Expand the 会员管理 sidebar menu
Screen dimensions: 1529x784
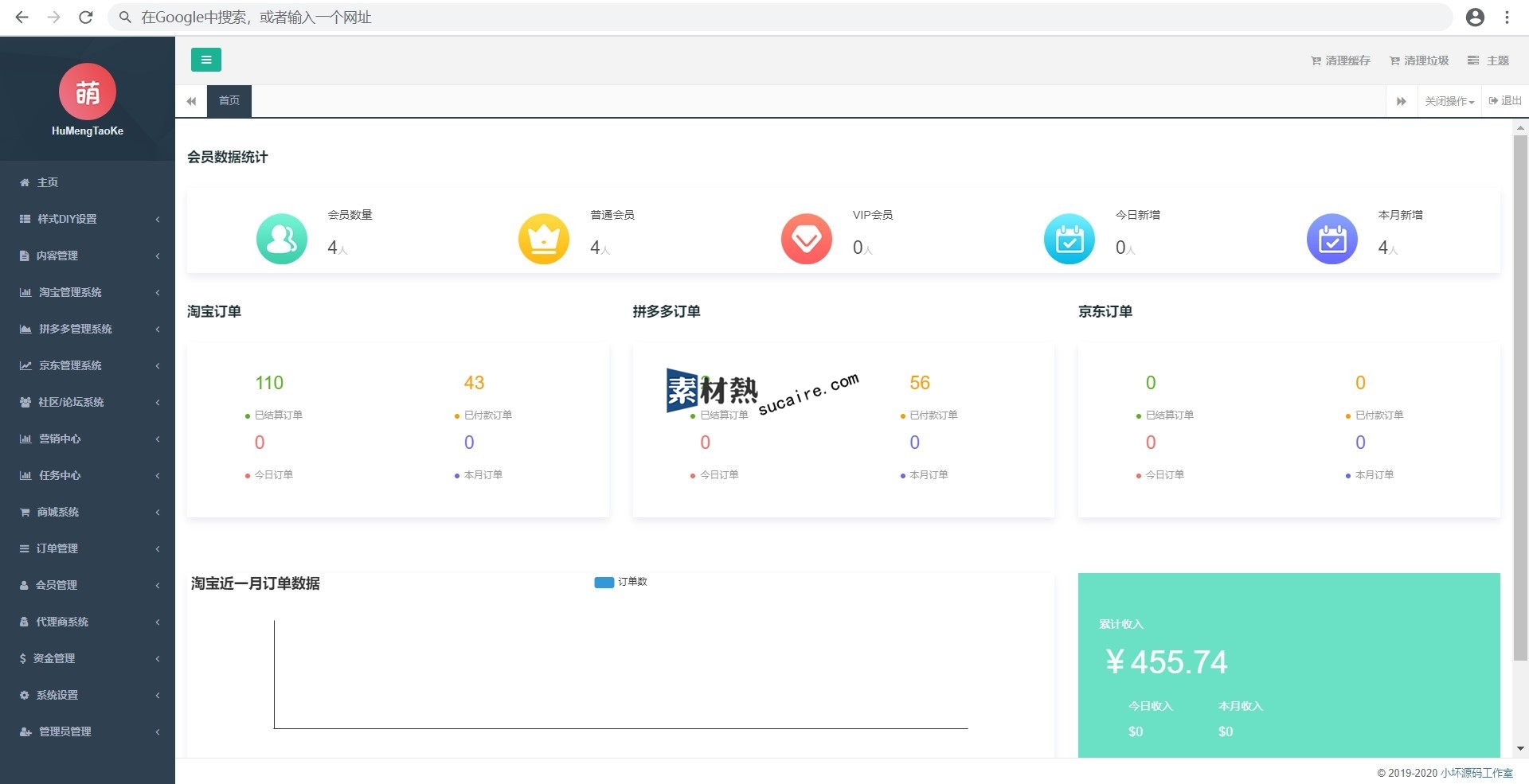point(88,585)
